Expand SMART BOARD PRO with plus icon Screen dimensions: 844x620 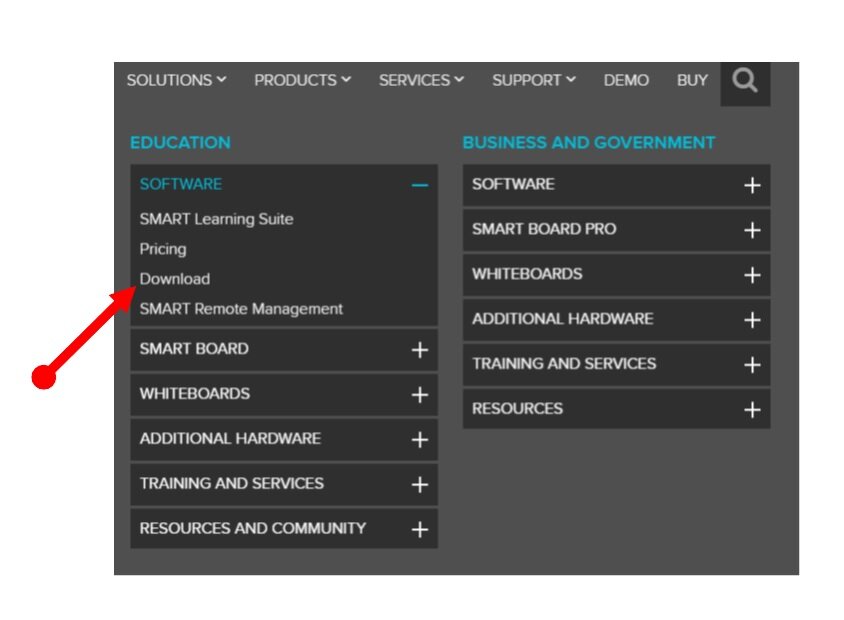click(x=752, y=230)
